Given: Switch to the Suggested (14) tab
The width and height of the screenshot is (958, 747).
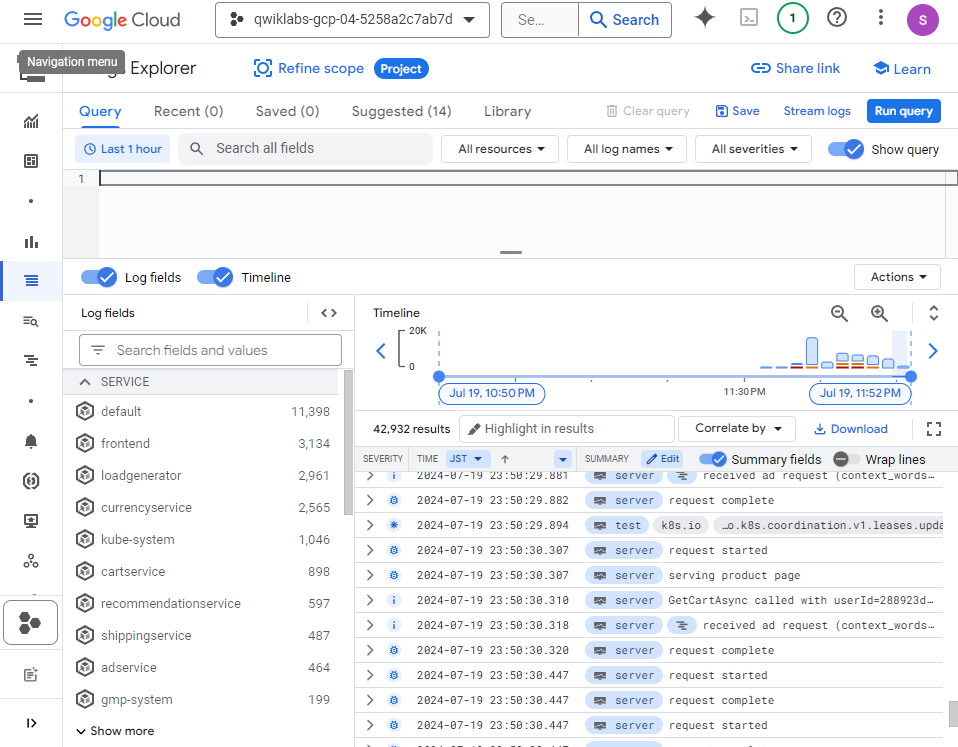Looking at the screenshot, I should 401,112.
